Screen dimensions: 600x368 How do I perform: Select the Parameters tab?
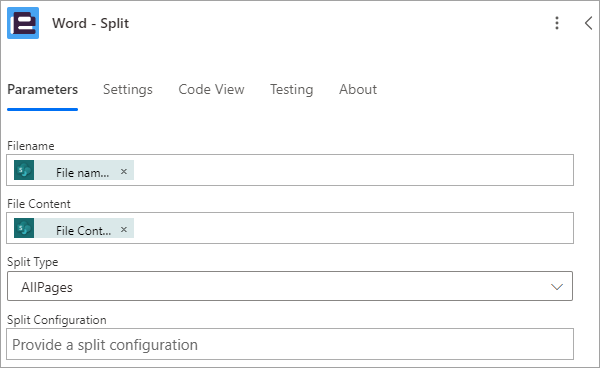tap(42, 90)
